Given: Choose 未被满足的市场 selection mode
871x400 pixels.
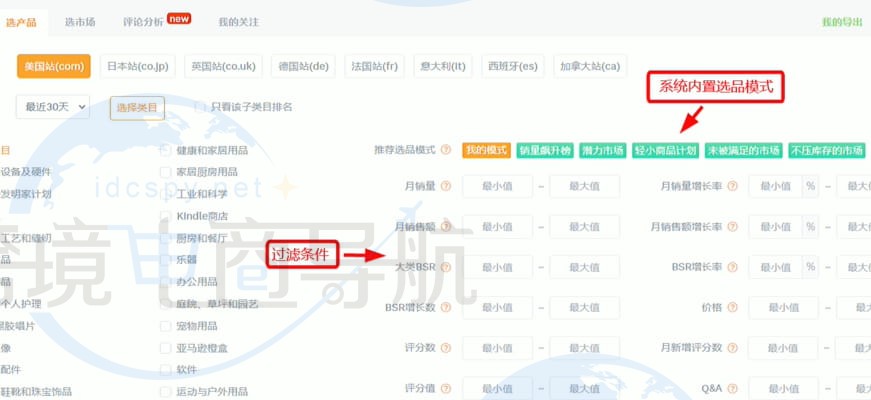Looking at the screenshot, I should (x=744, y=150).
